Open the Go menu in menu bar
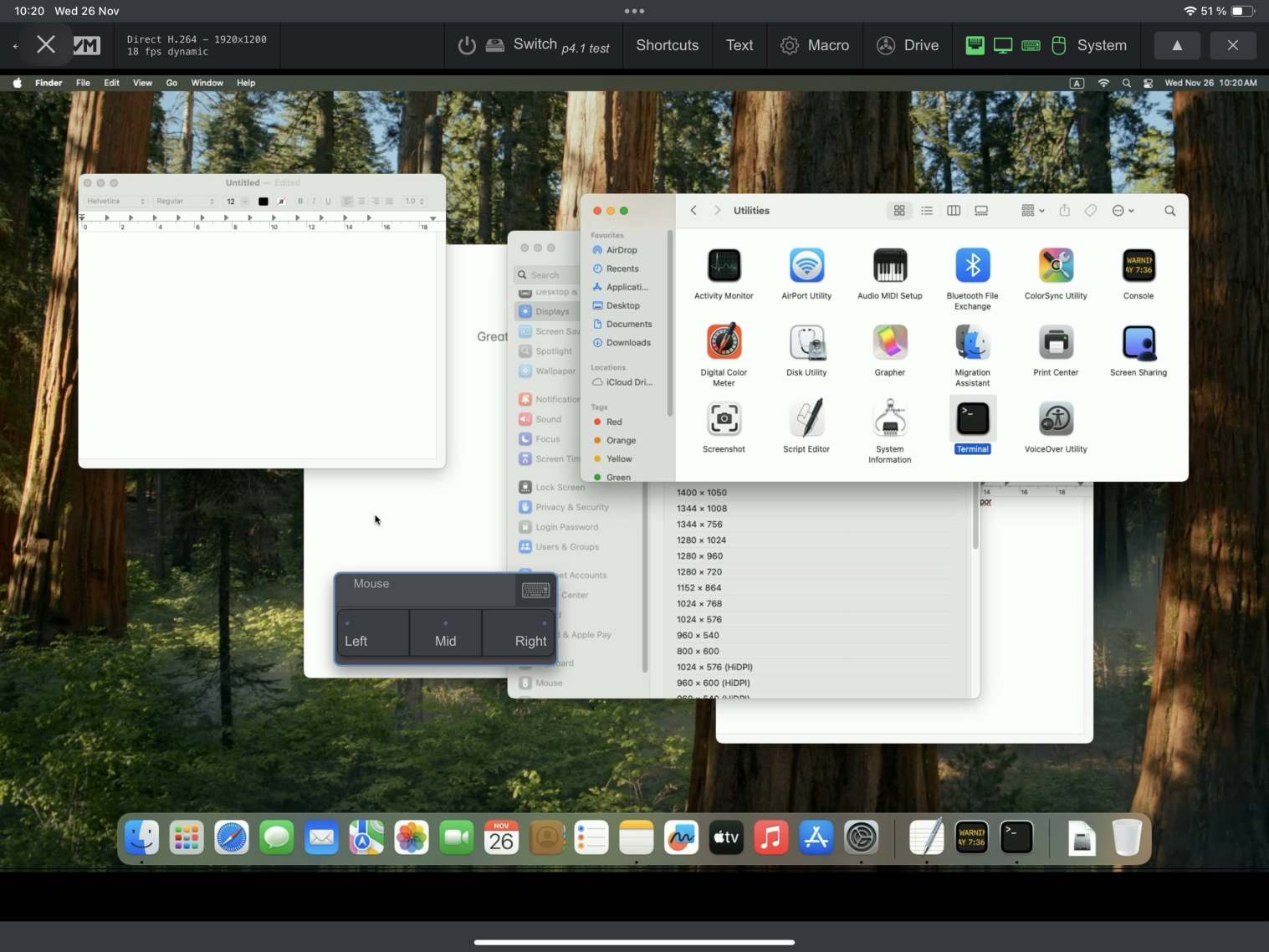This screenshot has width=1269, height=952. click(x=171, y=83)
